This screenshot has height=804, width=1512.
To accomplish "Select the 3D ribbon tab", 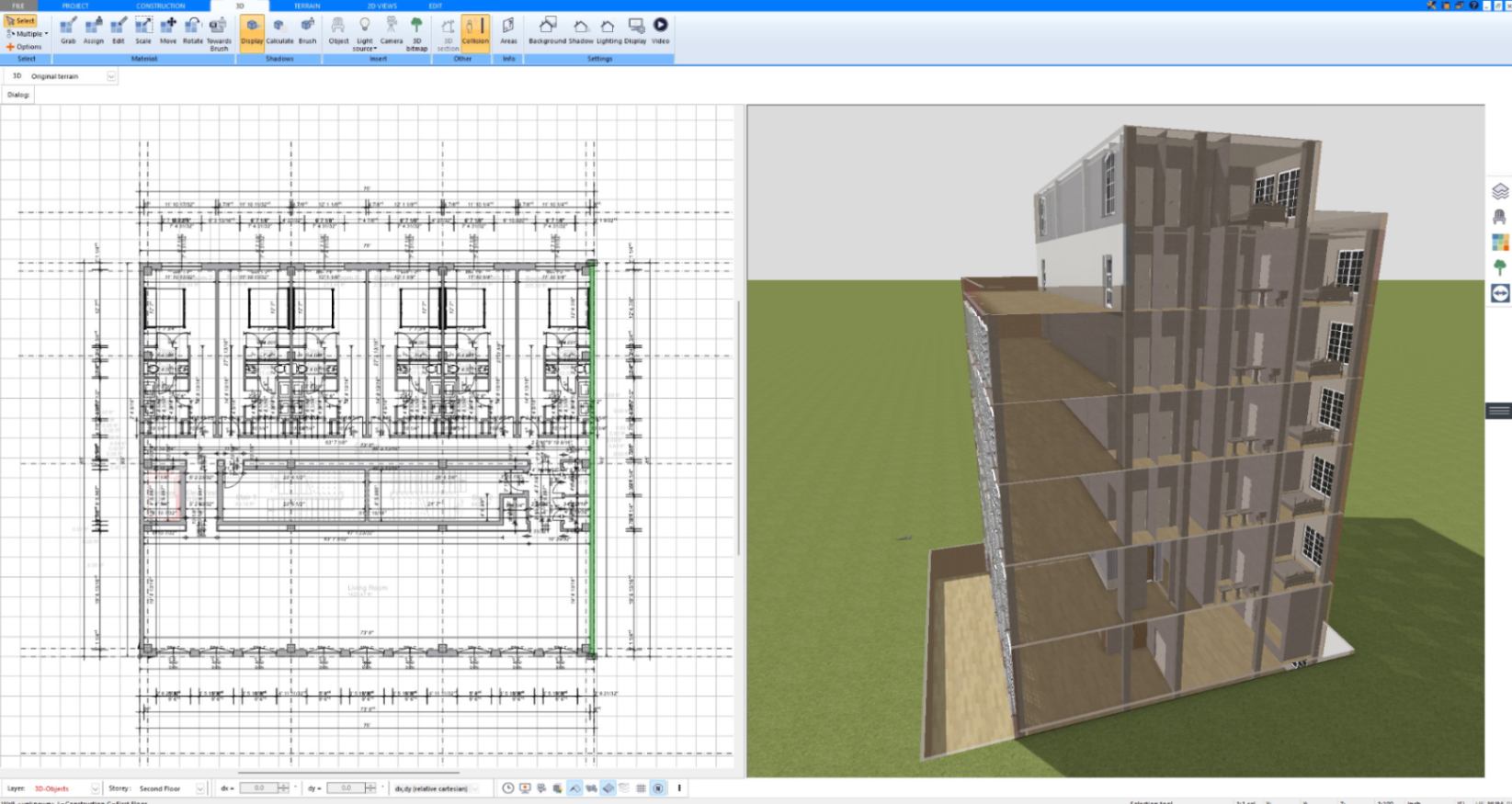I will [240, 6].
